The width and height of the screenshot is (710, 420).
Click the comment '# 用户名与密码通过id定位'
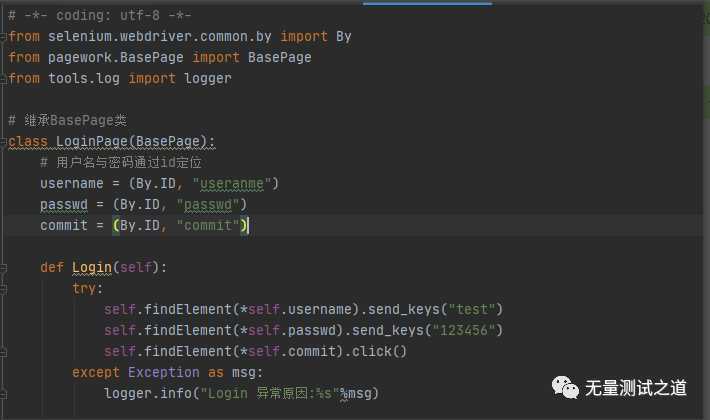tap(121, 162)
